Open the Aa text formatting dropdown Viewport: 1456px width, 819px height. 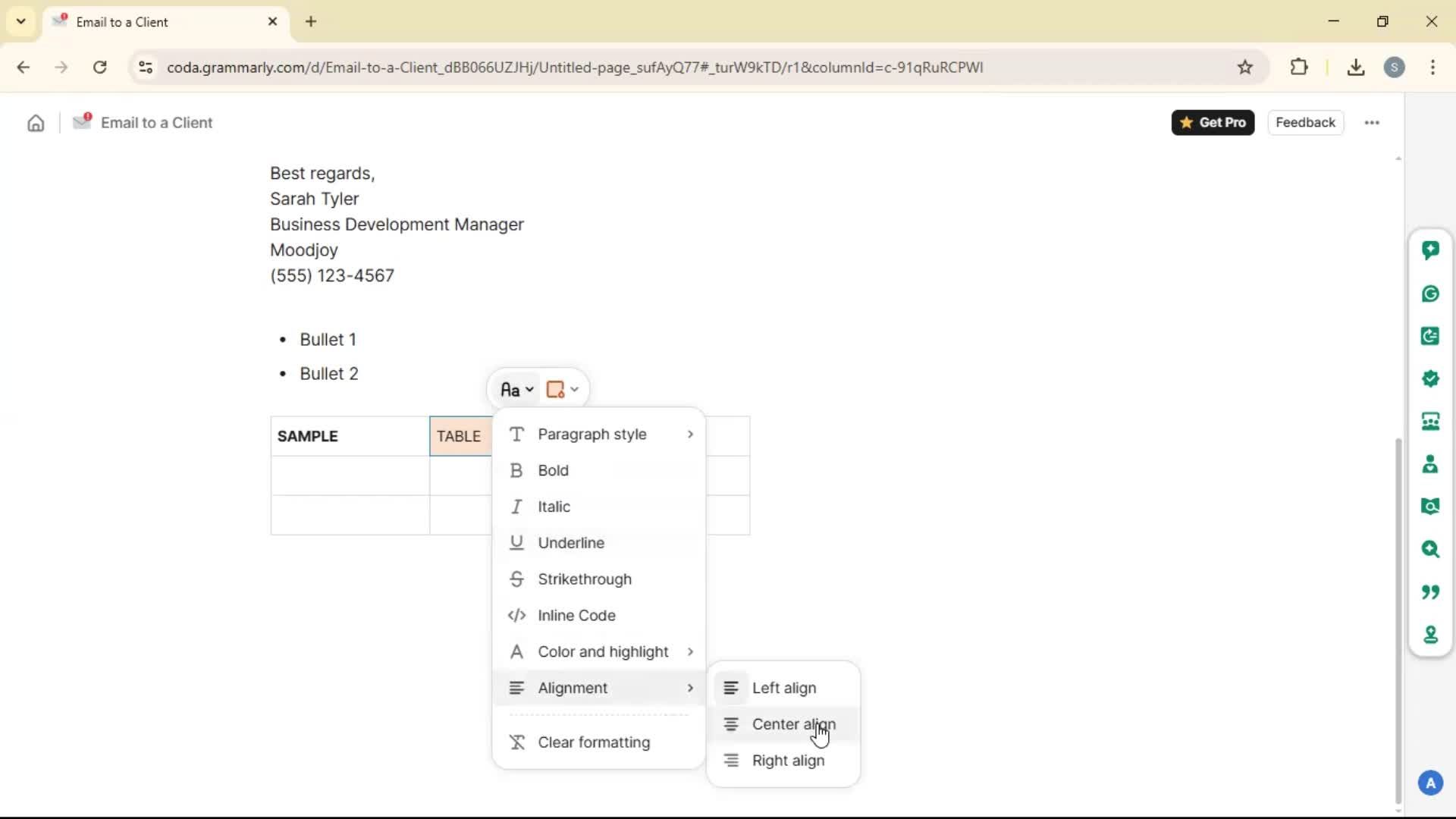point(516,390)
